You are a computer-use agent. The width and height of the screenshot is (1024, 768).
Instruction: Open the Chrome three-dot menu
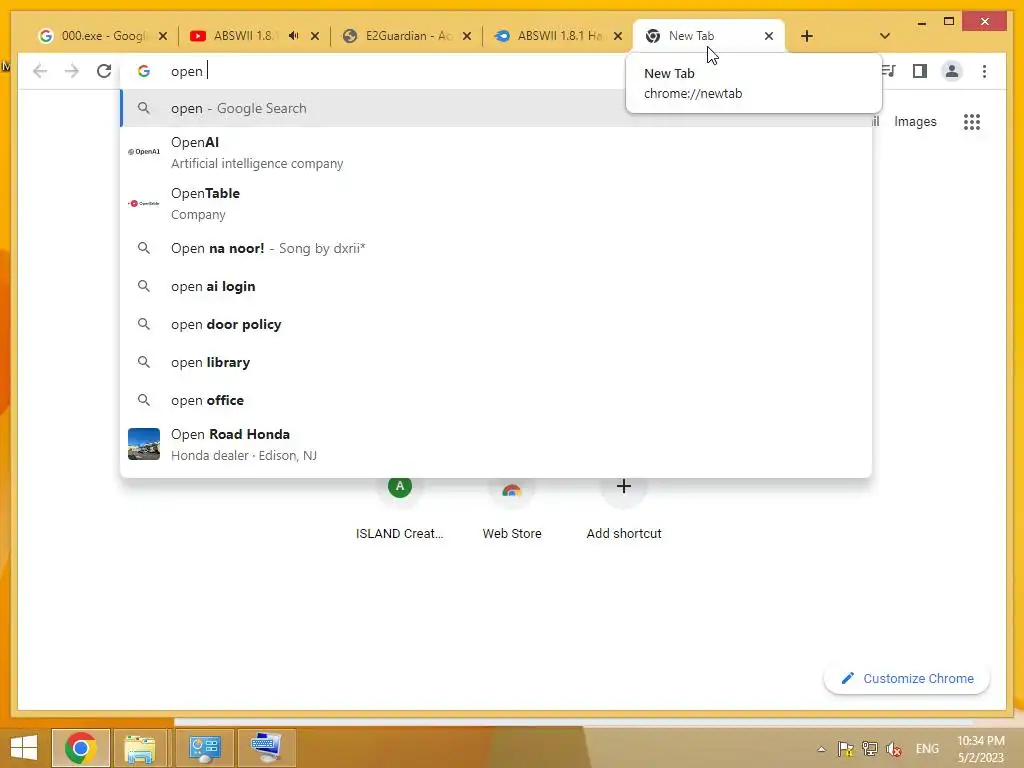[984, 71]
